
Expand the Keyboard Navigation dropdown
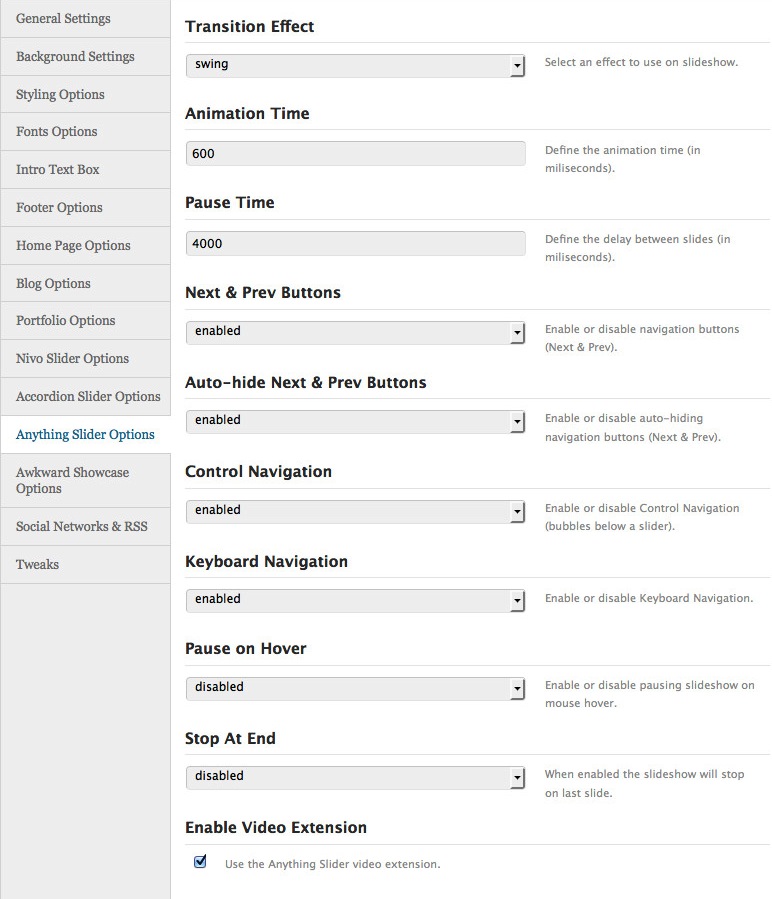coord(355,600)
